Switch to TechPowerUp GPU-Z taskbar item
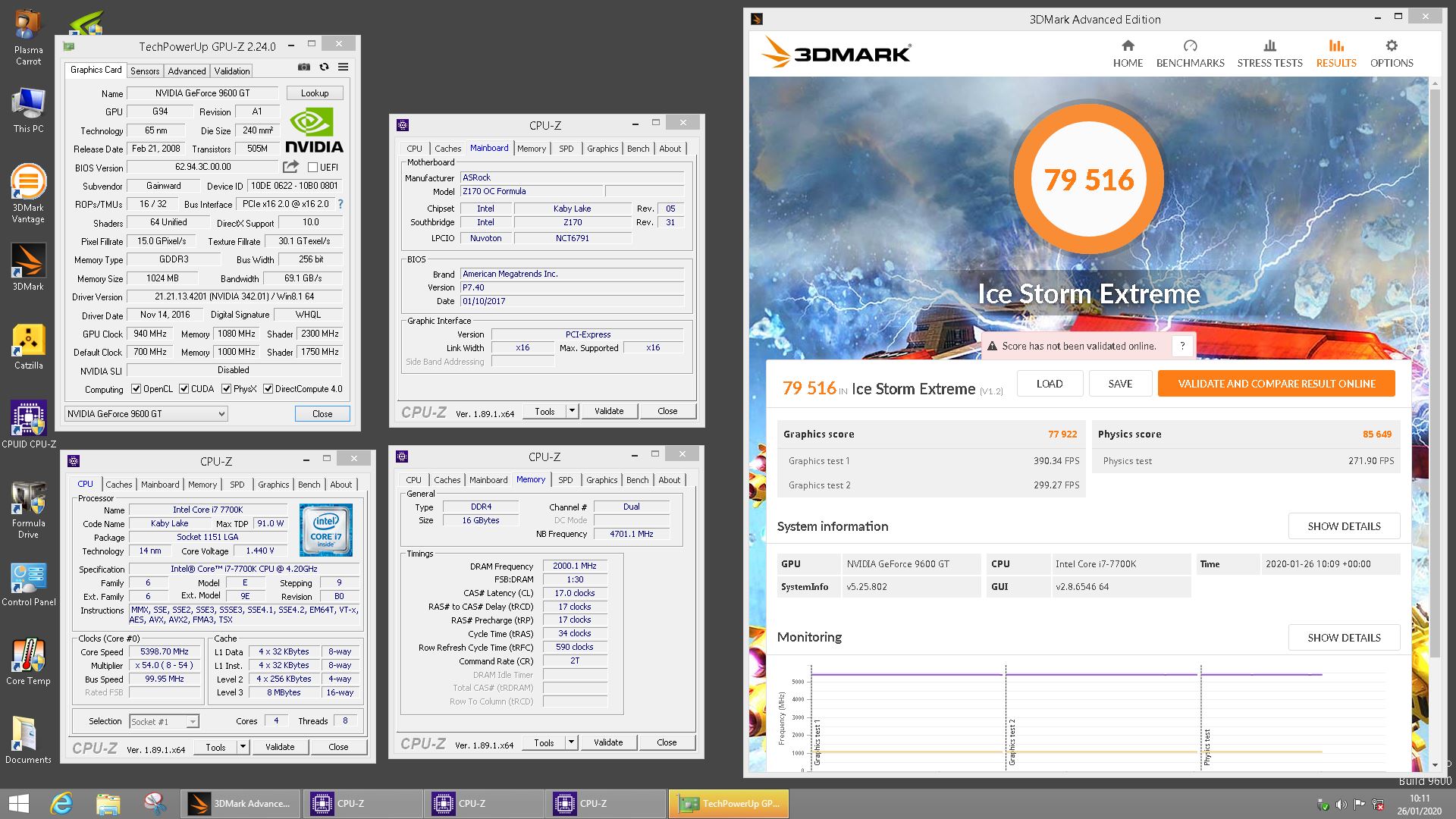Screen dimensions: 1456x819 729,803
